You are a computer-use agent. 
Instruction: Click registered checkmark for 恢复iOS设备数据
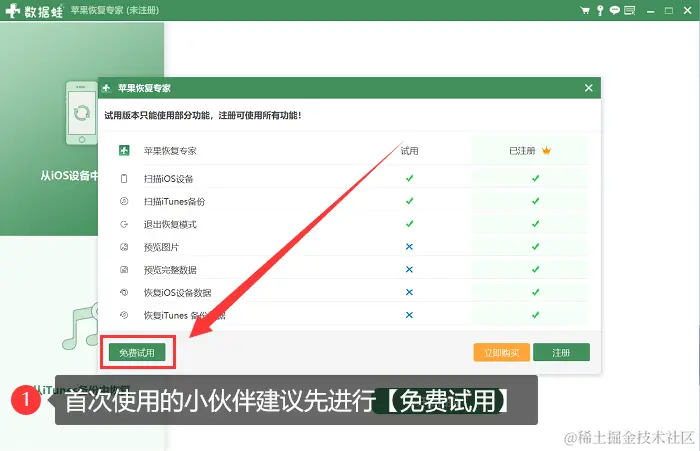[536, 292]
